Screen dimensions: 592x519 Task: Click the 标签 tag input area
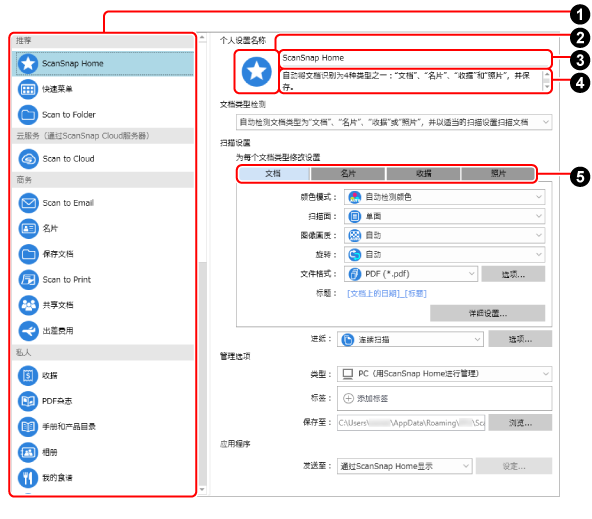tap(444, 398)
